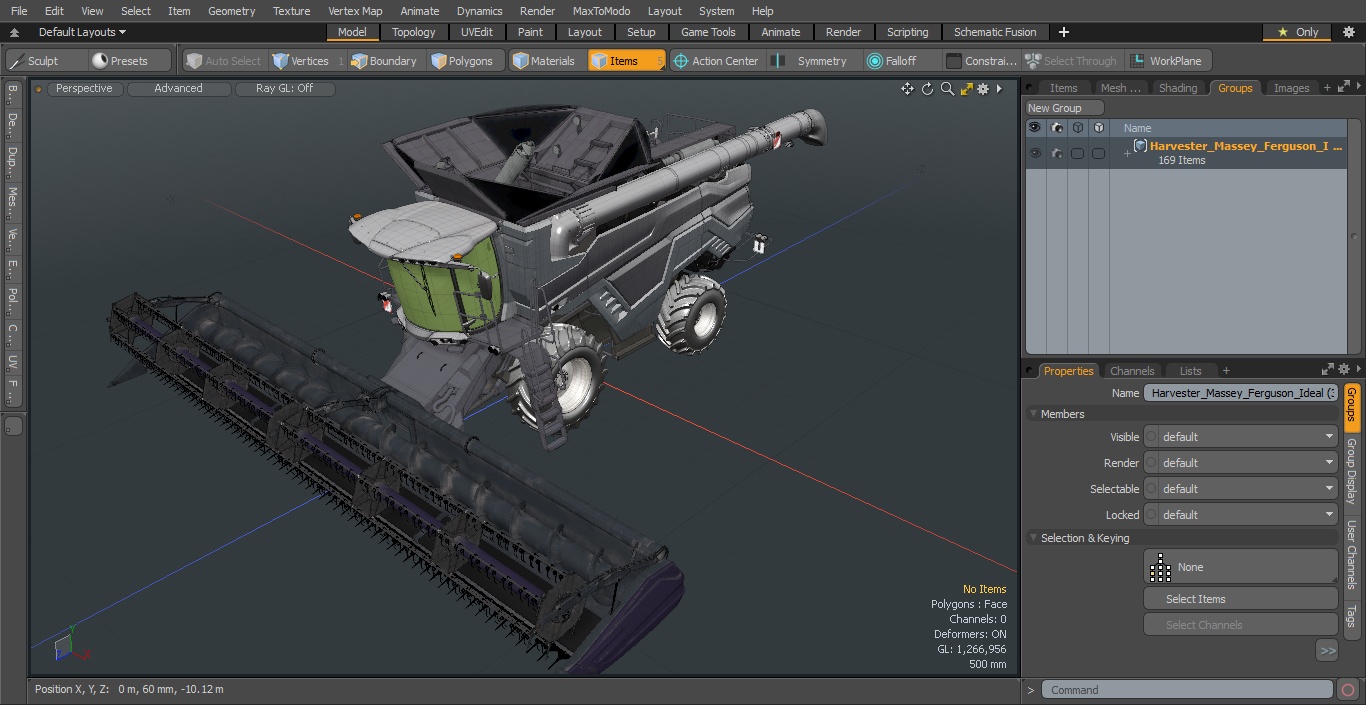Open the Locked members dropdown
Image resolution: width=1366 pixels, height=705 pixels.
[1241, 515]
